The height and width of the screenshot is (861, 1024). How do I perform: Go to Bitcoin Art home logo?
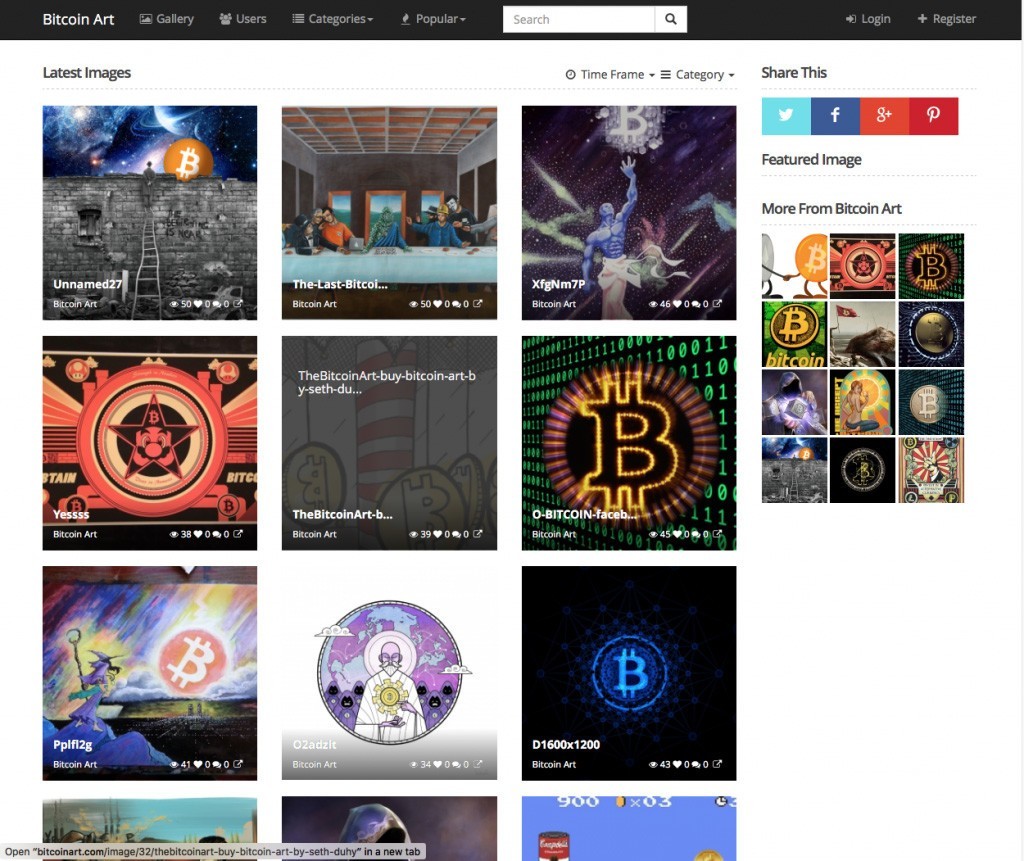click(78, 20)
